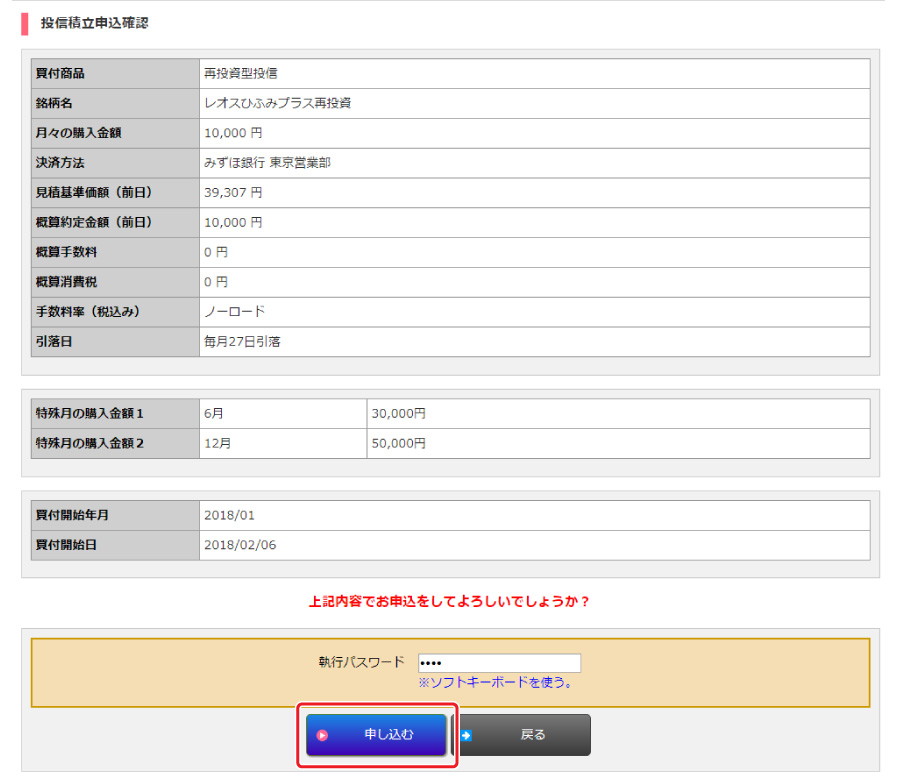Select the 執行パスワード label
Screen dimensions: 900x772
362,662
